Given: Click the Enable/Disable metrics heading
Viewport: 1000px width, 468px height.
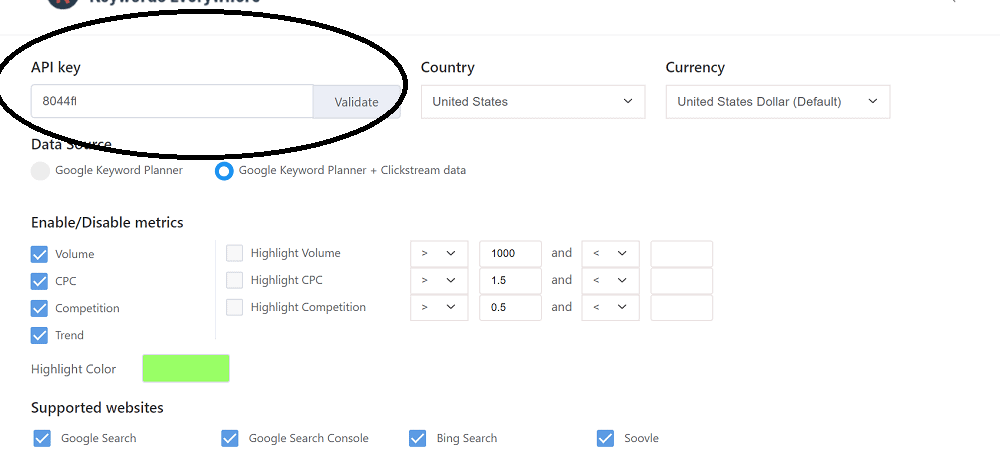Looking at the screenshot, I should [107, 223].
